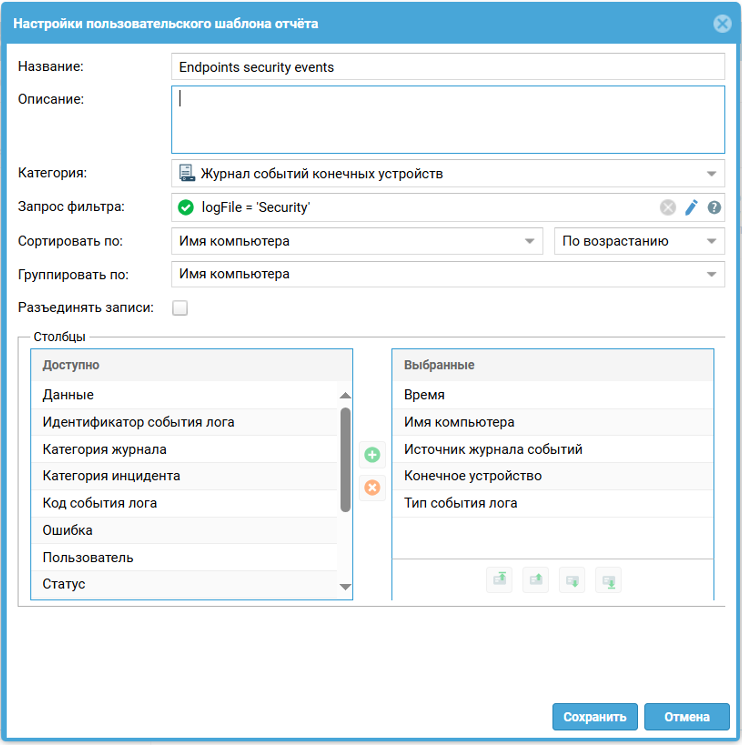Expand the Группировать по dropdown
The image size is (743, 745).
711,274
